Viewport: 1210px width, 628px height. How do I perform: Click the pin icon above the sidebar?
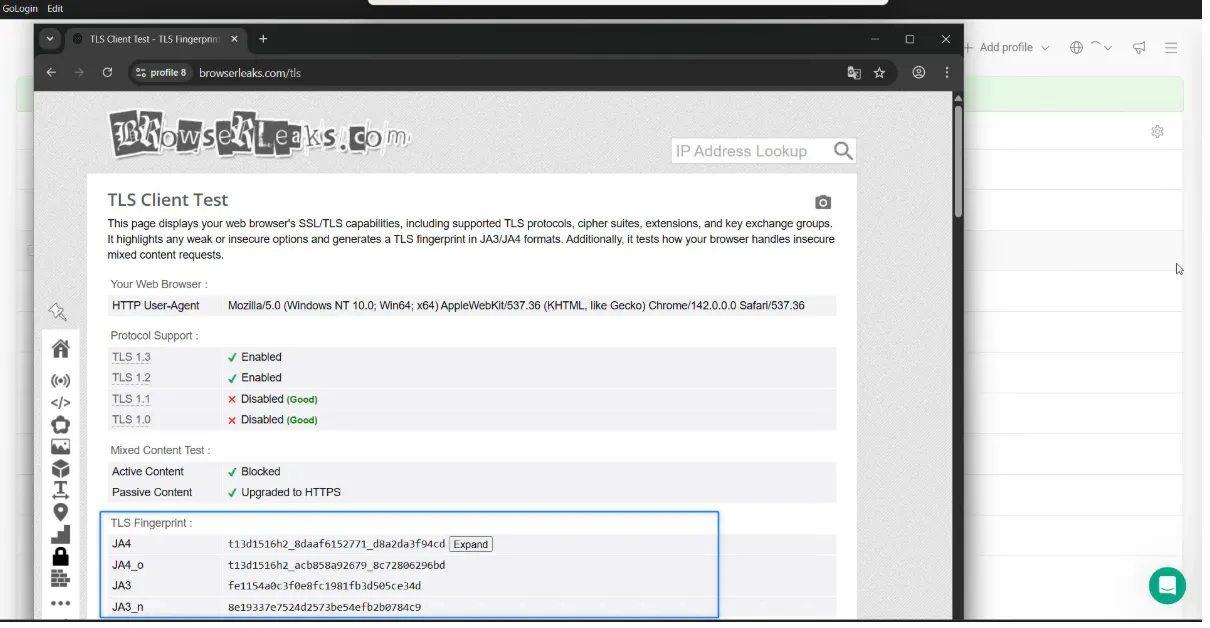point(57,312)
